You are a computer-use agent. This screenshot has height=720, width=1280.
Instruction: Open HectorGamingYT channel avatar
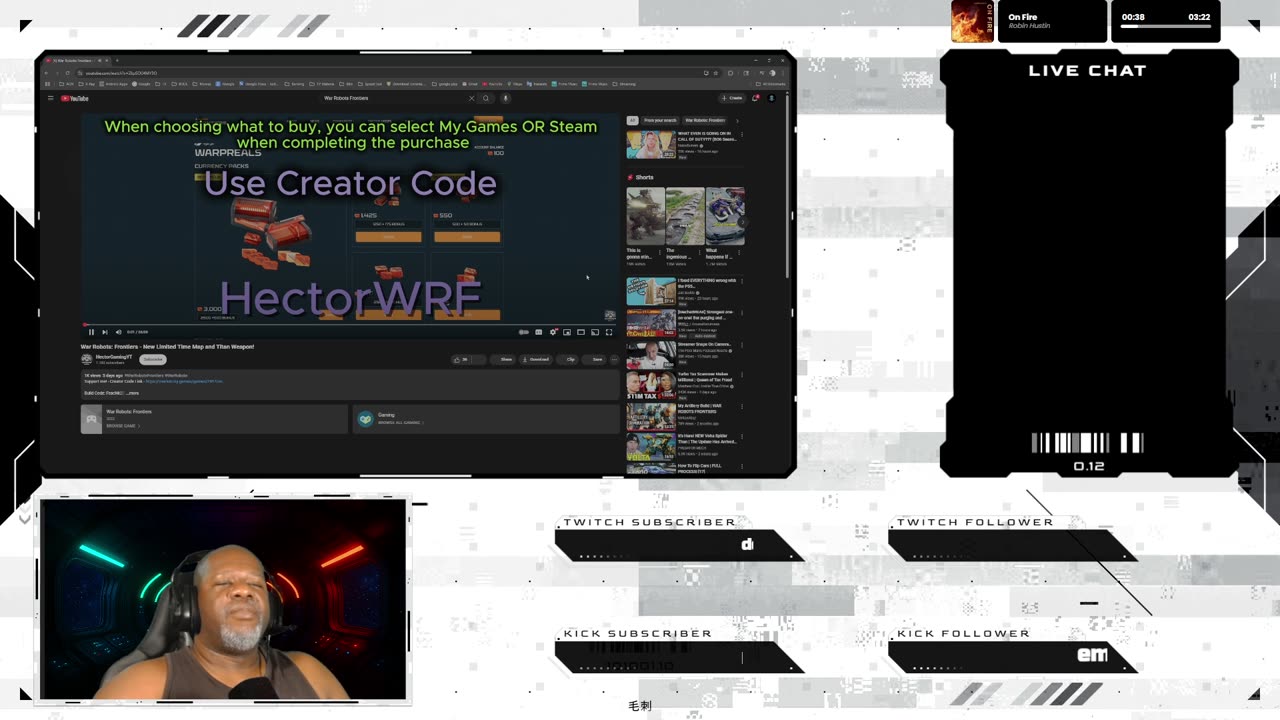(86, 360)
